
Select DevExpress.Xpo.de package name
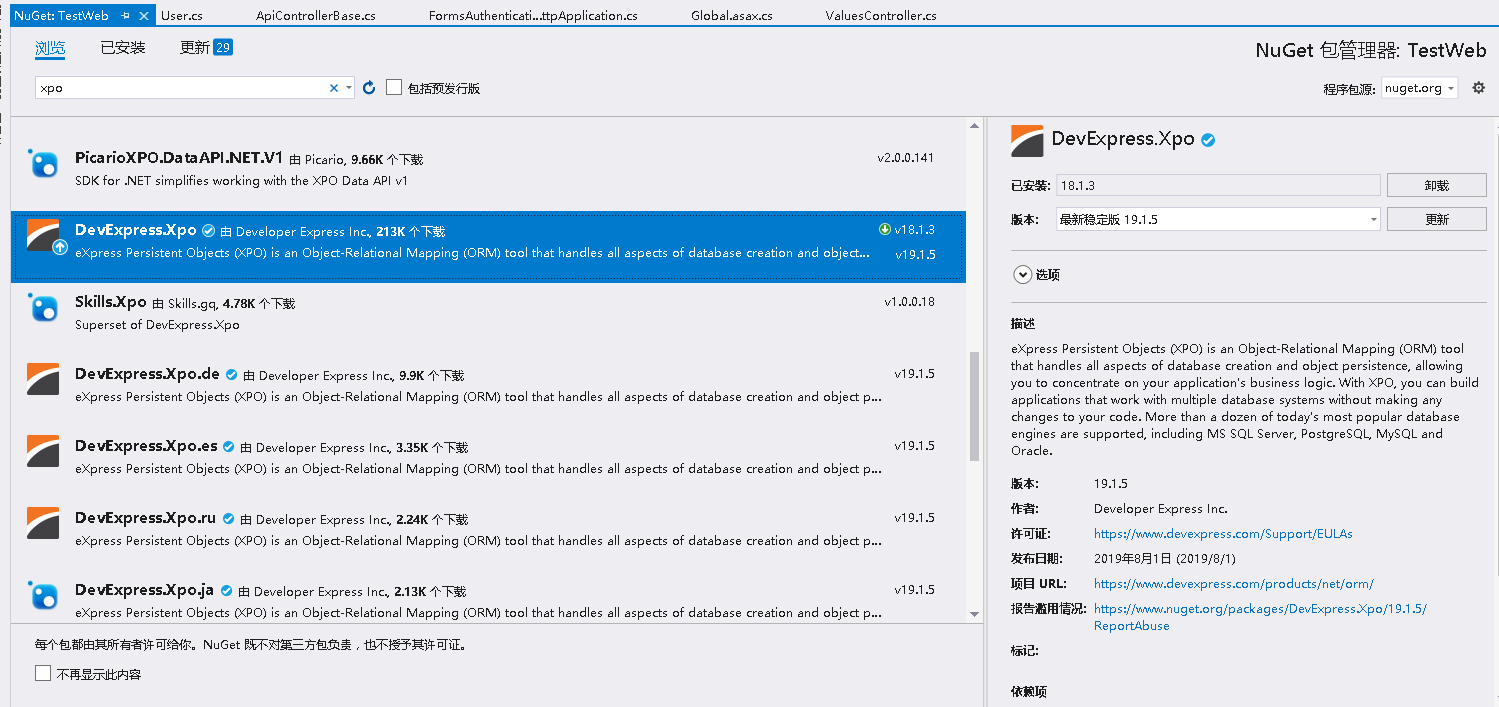147,374
